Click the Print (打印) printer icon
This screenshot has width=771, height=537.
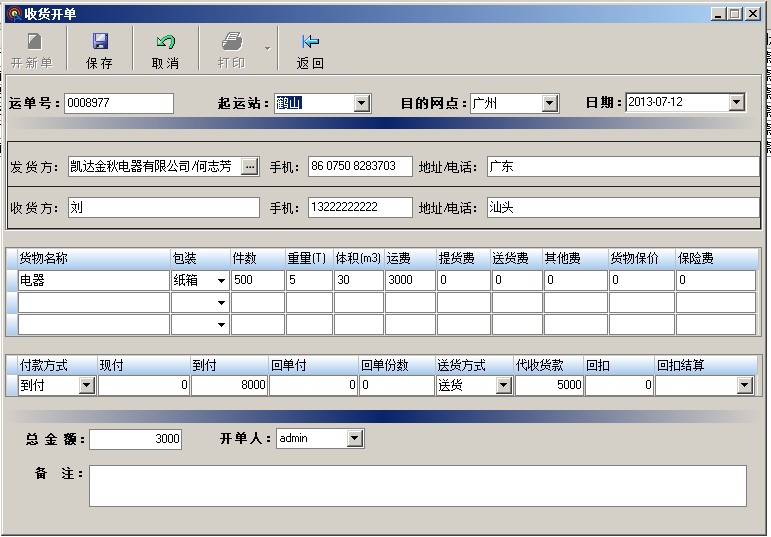[x=231, y=42]
